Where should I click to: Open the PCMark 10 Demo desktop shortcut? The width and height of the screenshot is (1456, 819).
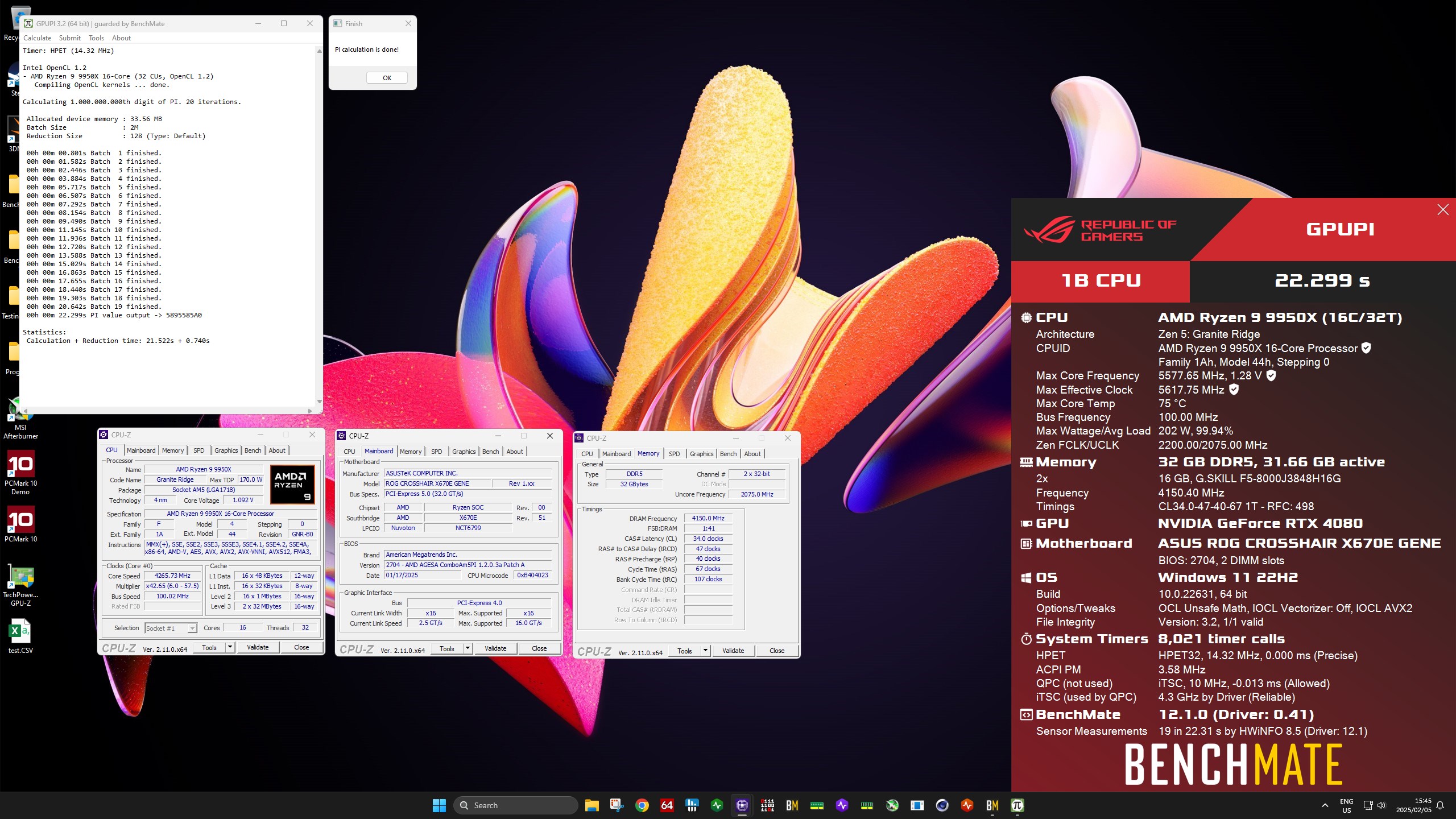click(20, 472)
